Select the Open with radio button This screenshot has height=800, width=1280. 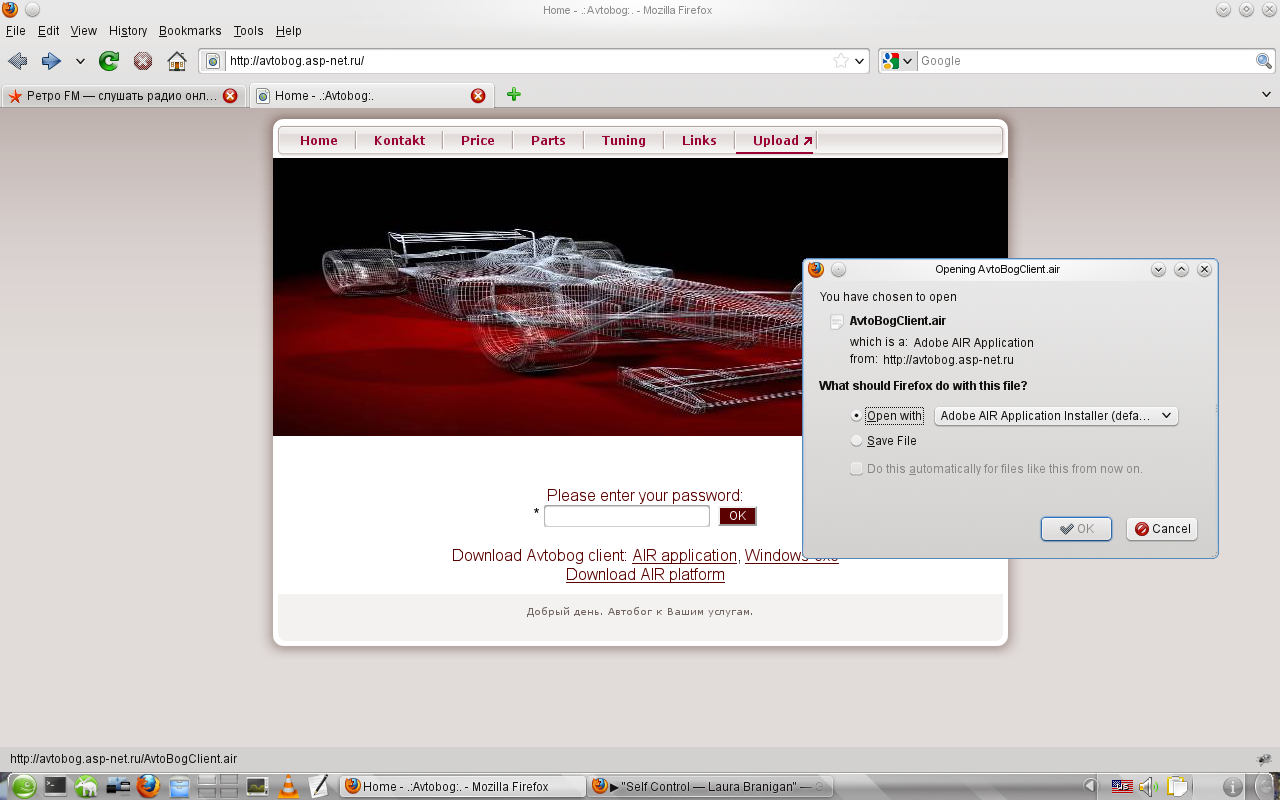856,416
